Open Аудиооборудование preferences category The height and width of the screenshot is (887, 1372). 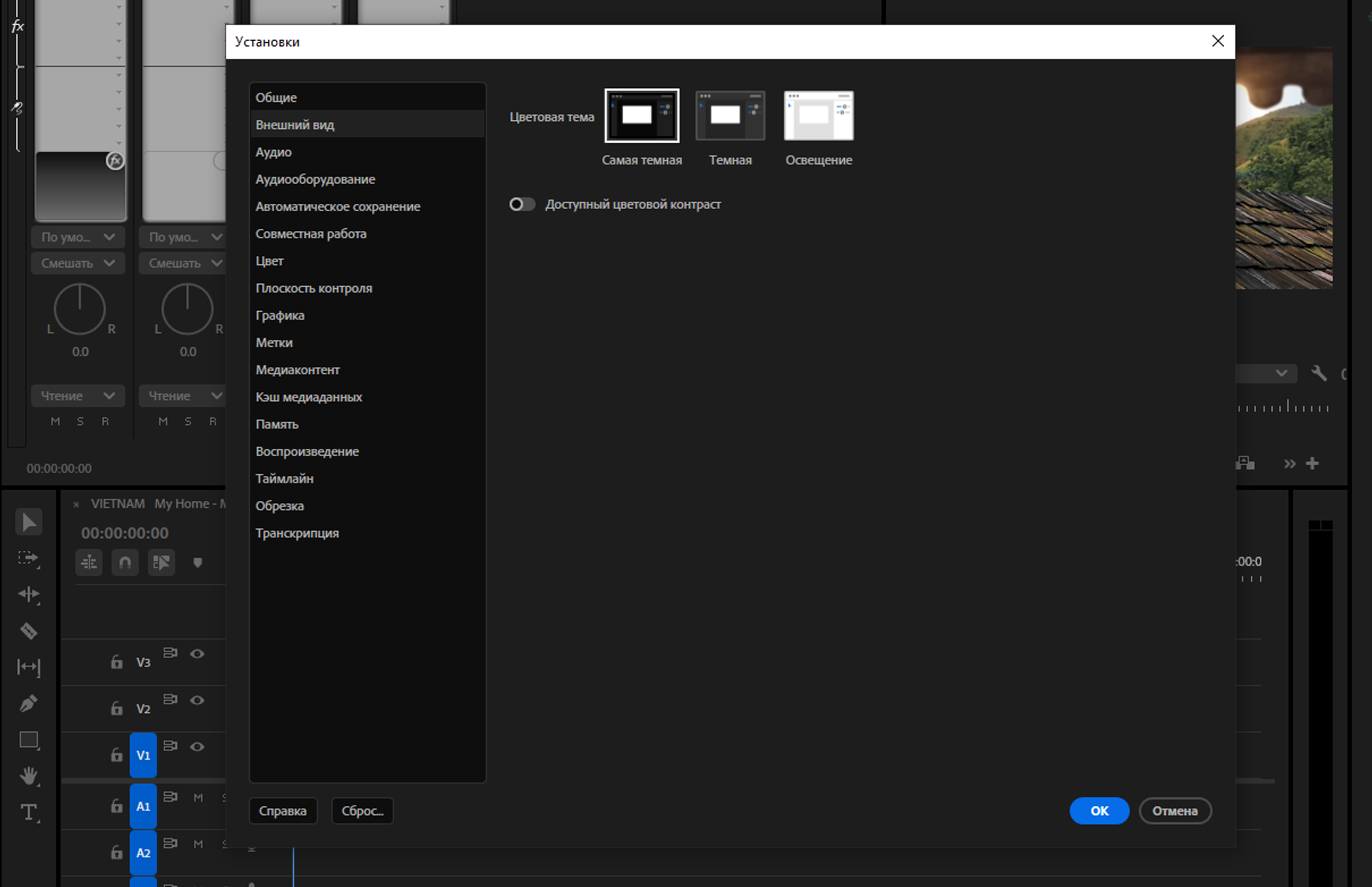tap(315, 179)
